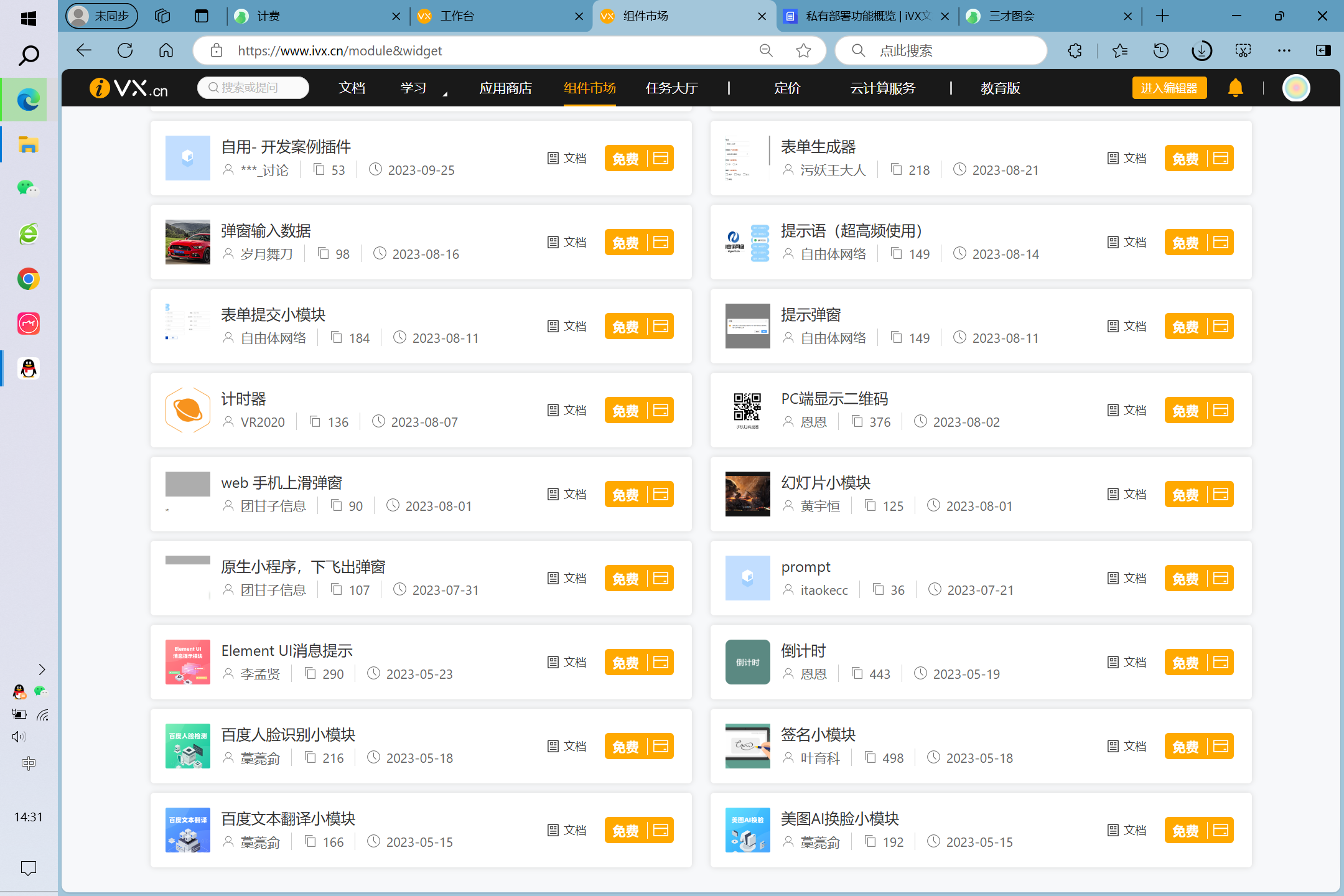
Task: Open the 自用- 开发案例插件 title
Action: click(286, 147)
